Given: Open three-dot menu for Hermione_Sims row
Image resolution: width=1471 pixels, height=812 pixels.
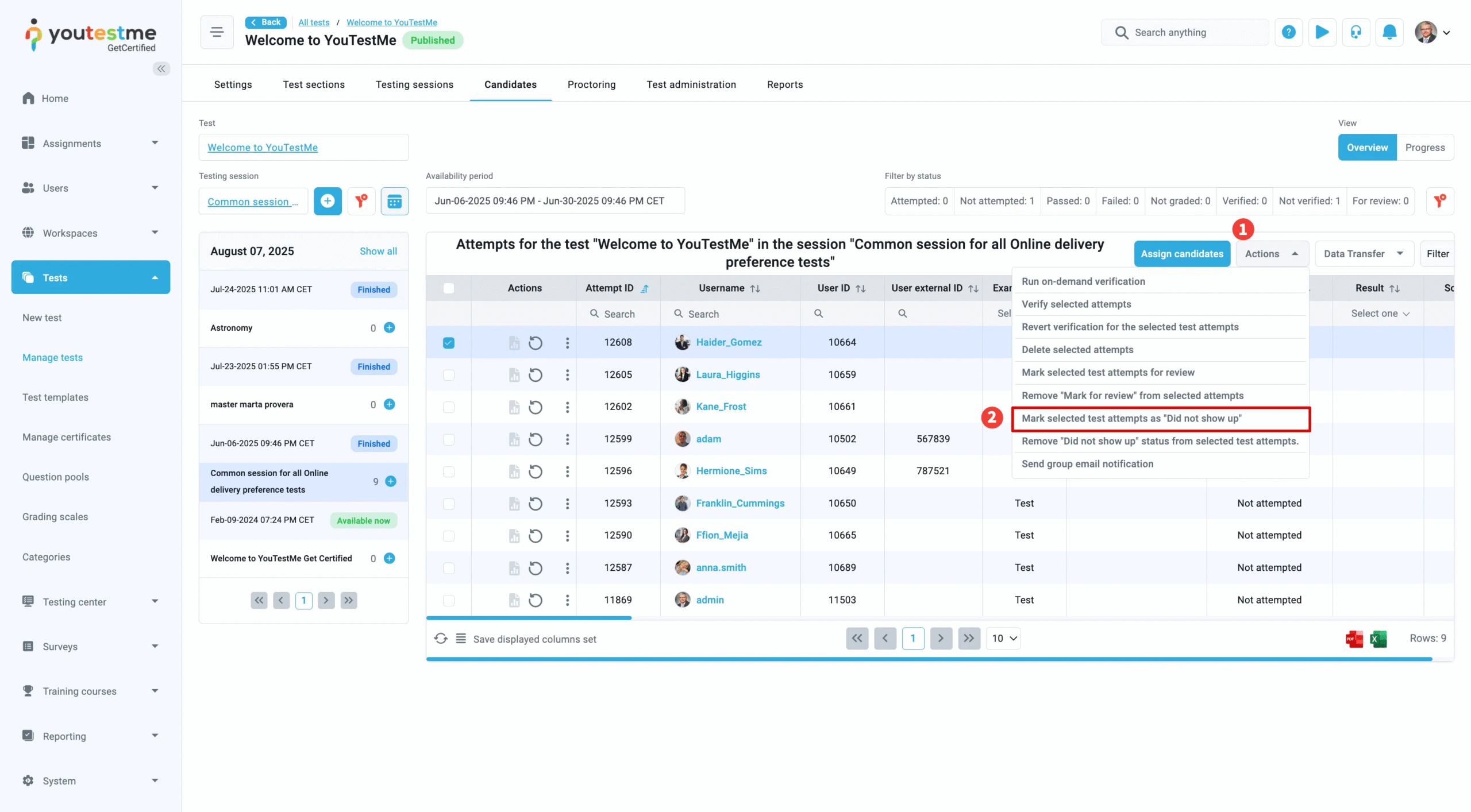Looking at the screenshot, I should (x=567, y=471).
